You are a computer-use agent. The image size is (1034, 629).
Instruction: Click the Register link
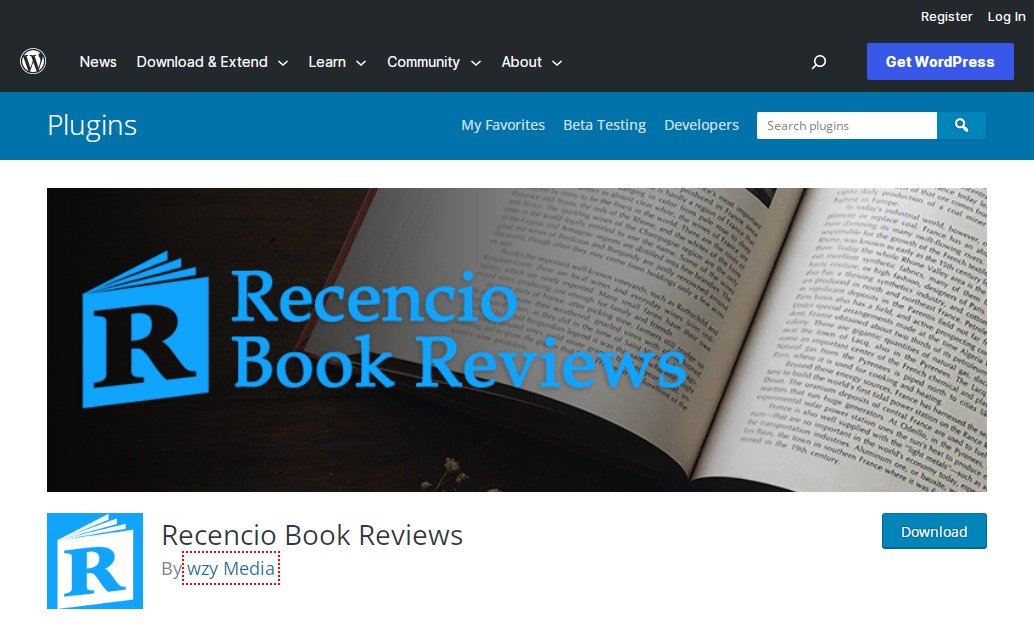click(x=946, y=16)
